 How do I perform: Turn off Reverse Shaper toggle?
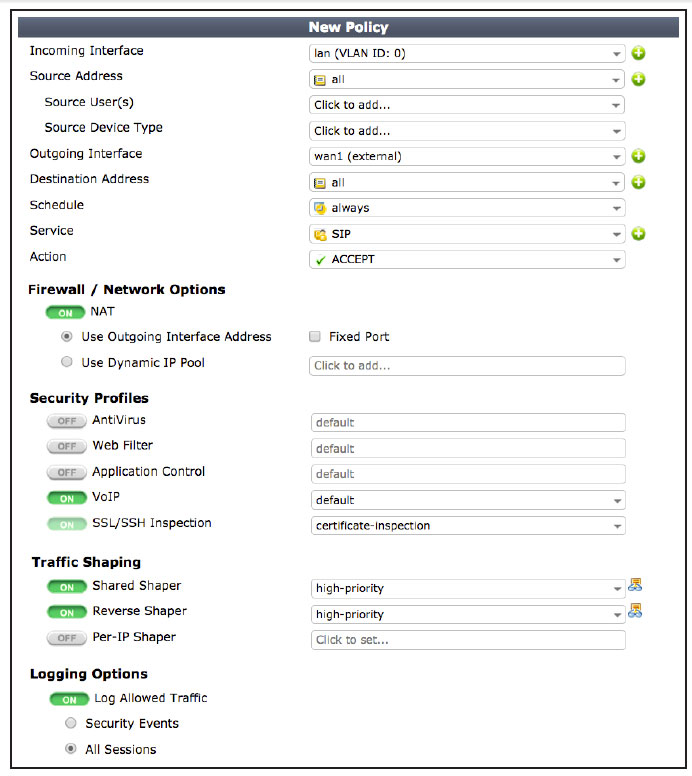[66, 613]
